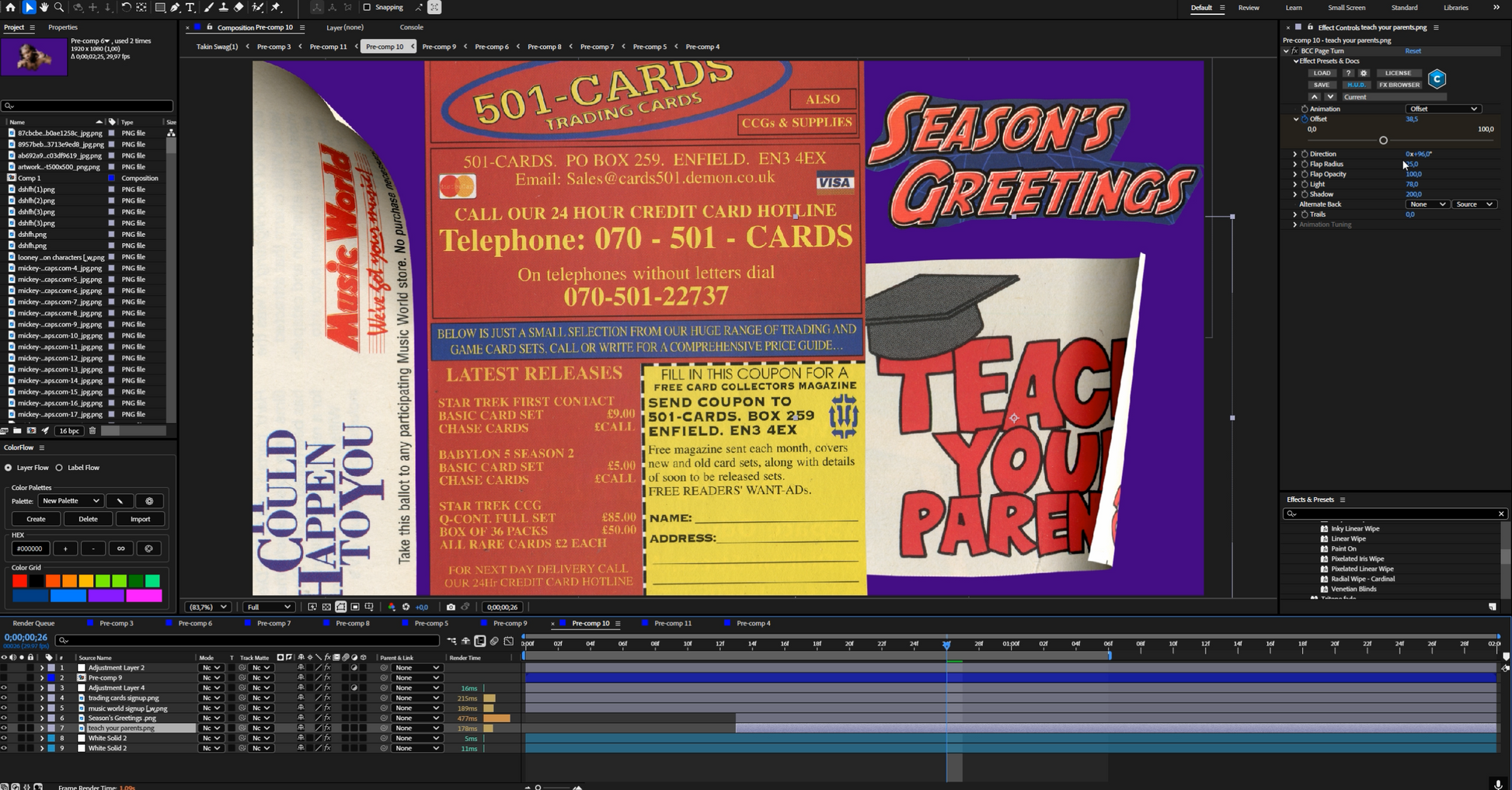Open the Pre-comp 11 timeline tab
Image resolution: width=1512 pixels, height=790 pixels.
point(673,623)
